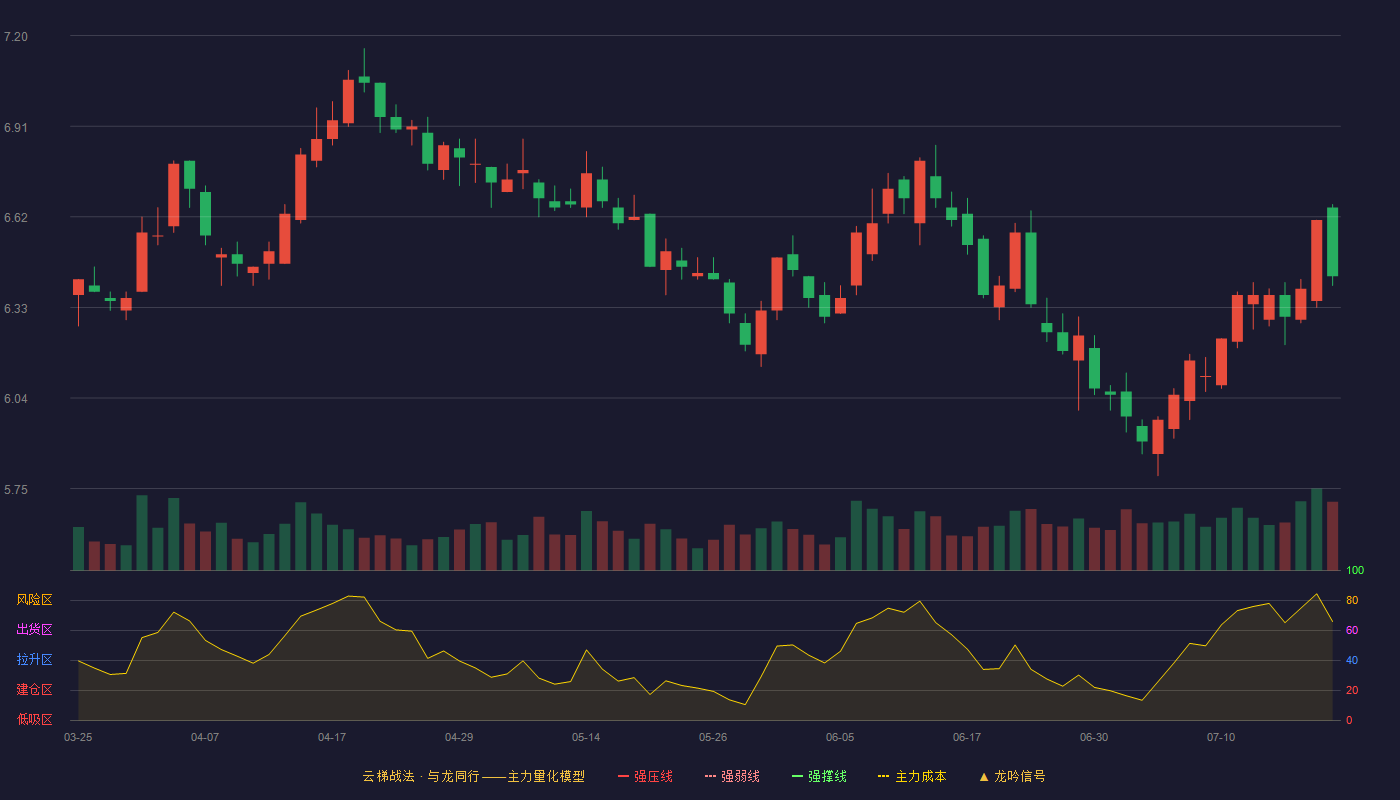Click the 04-17 date label
1400x800 pixels.
pyautogui.click(x=332, y=737)
